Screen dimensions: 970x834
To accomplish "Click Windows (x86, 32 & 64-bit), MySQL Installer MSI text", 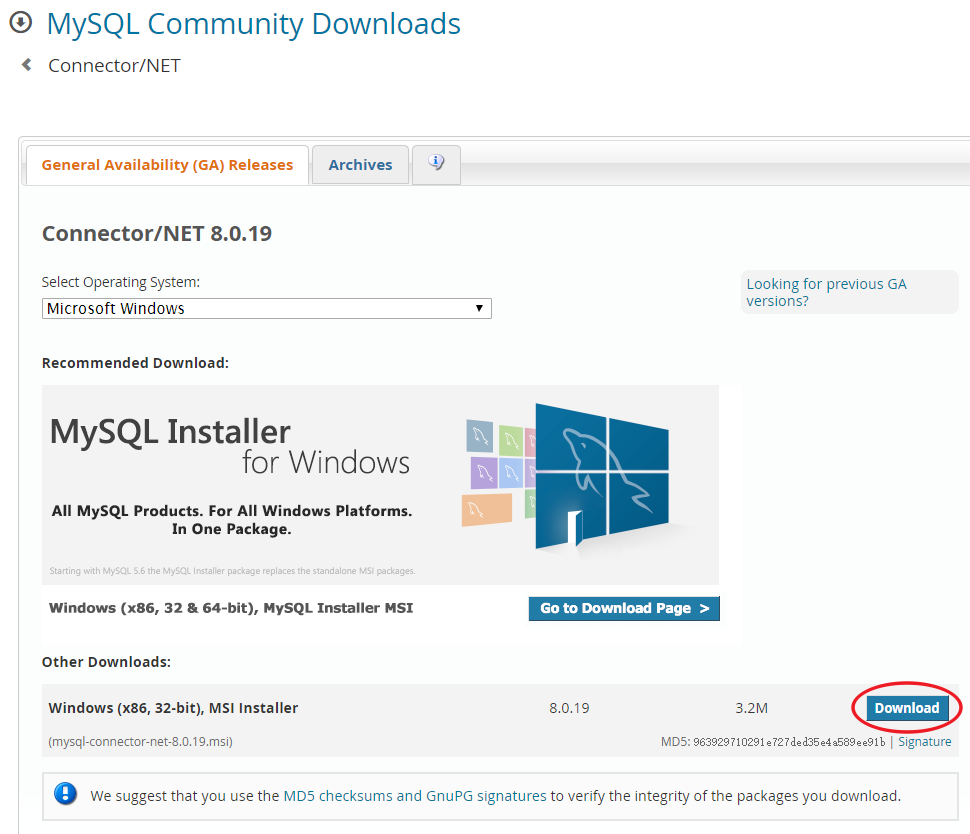I will click(x=231, y=608).
